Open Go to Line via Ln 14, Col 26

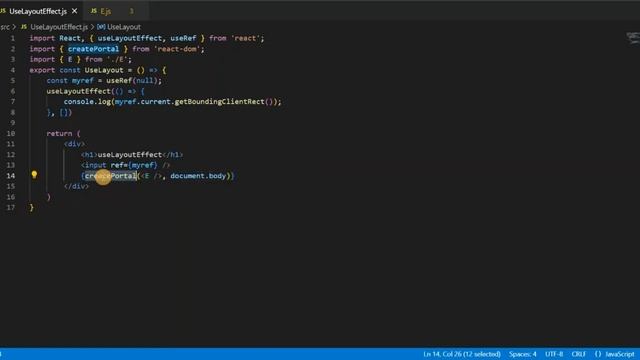click(x=462, y=354)
